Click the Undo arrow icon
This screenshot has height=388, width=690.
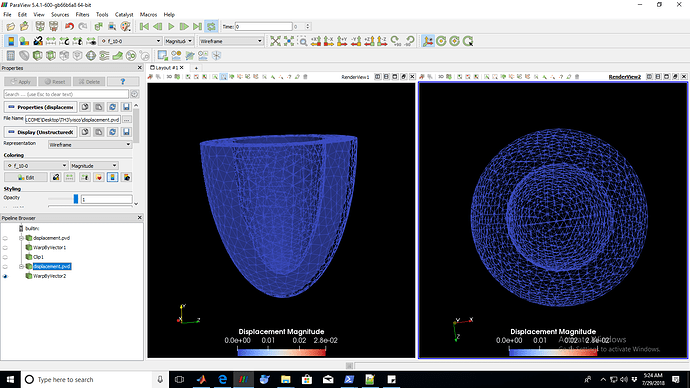pyautogui.click(x=69, y=26)
